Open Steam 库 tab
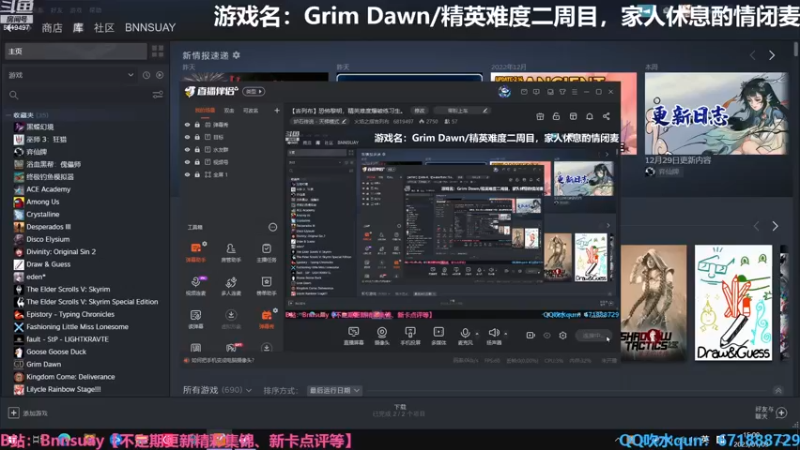800x450 pixels. coord(78,28)
